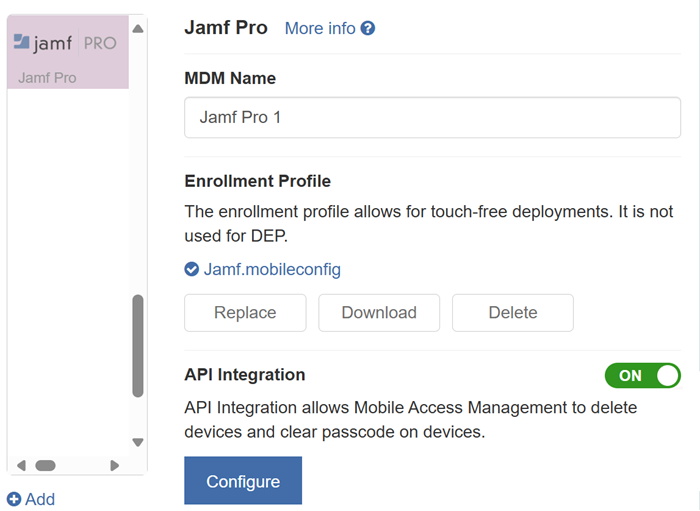700x511 pixels.
Task: Click the vertical scrollbar thumb in sidebar
Action: pyautogui.click(x=138, y=346)
